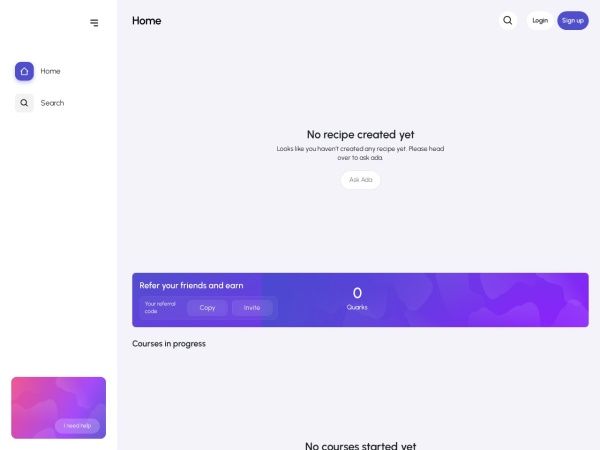Click the 0 Quarks counter
The width and height of the screenshot is (600, 450).
(x=357, y=298)
